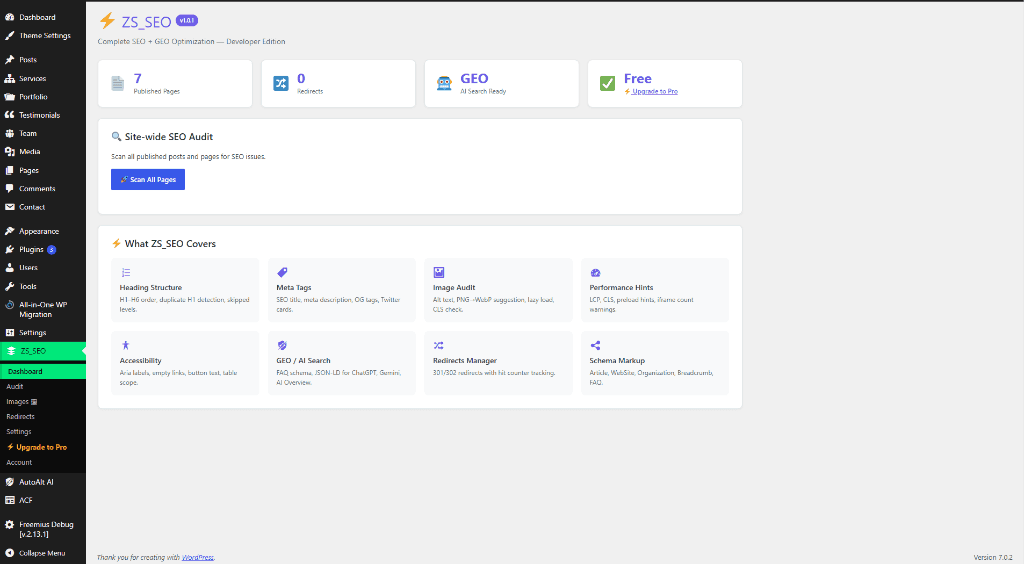Click the Theme Settings brush icon

click(x=10, y=35)
